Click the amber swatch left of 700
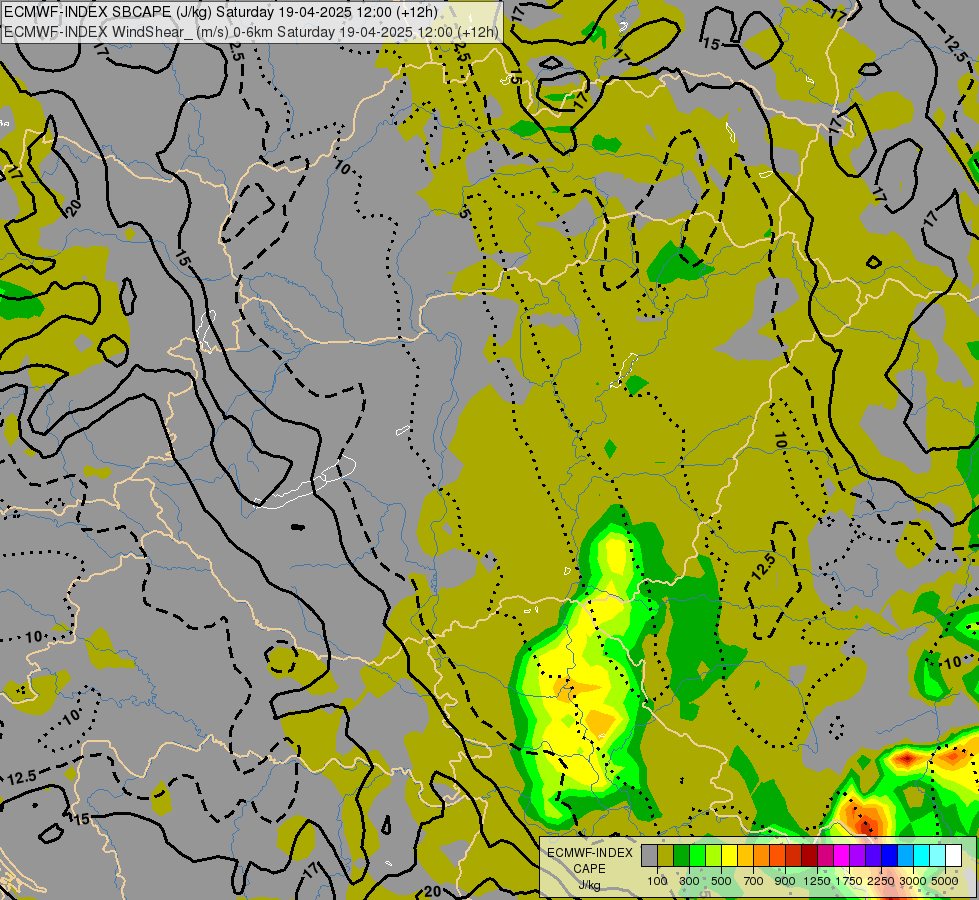Viewport: 979px width, 900px height. point(745,856)
